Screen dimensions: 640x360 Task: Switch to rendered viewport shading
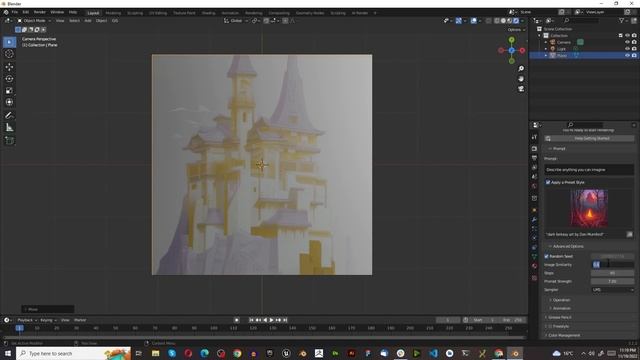pyautogui.click(x=516, y=20)
